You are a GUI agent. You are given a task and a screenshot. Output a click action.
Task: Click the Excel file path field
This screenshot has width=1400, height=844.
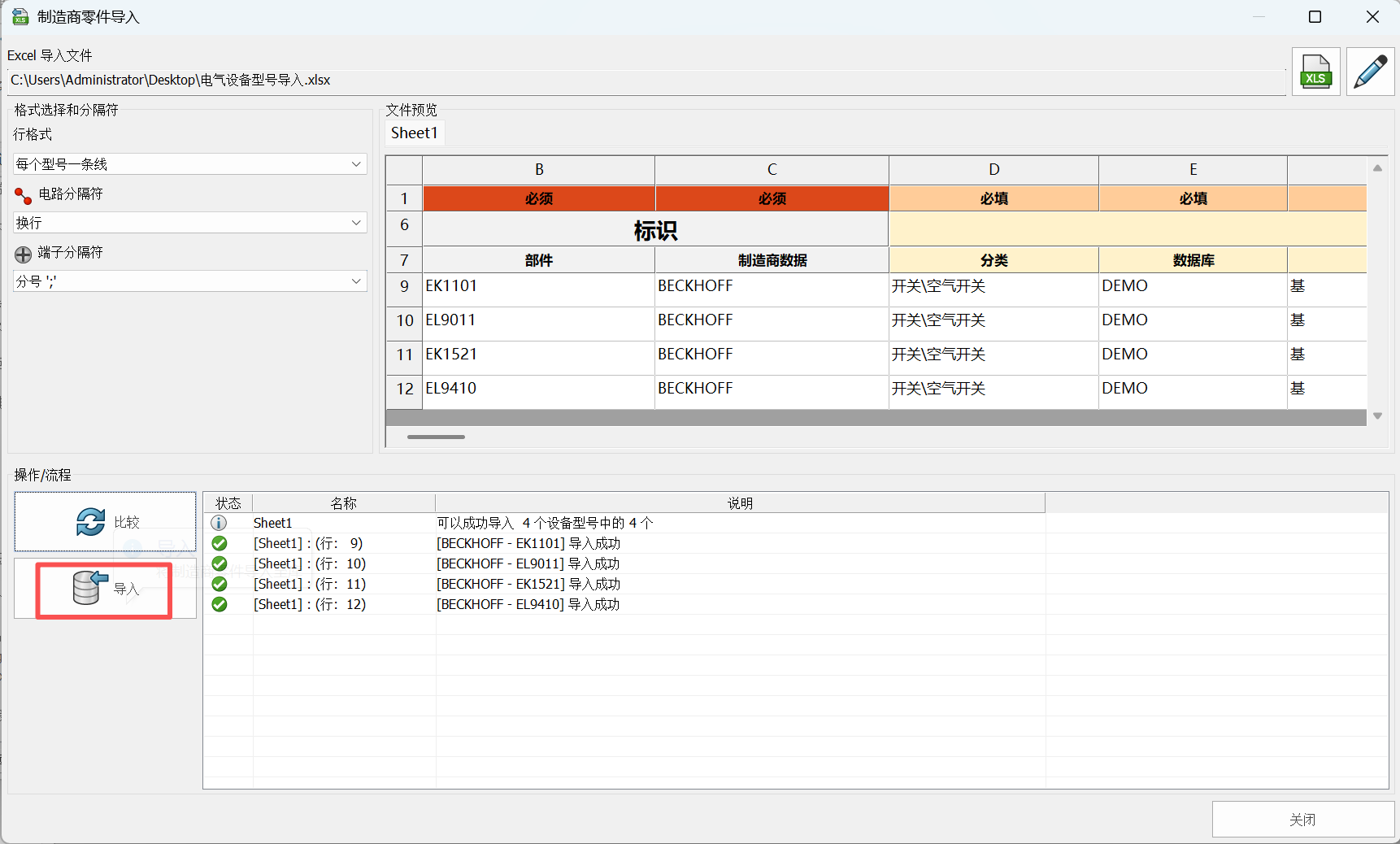point(646,80)
